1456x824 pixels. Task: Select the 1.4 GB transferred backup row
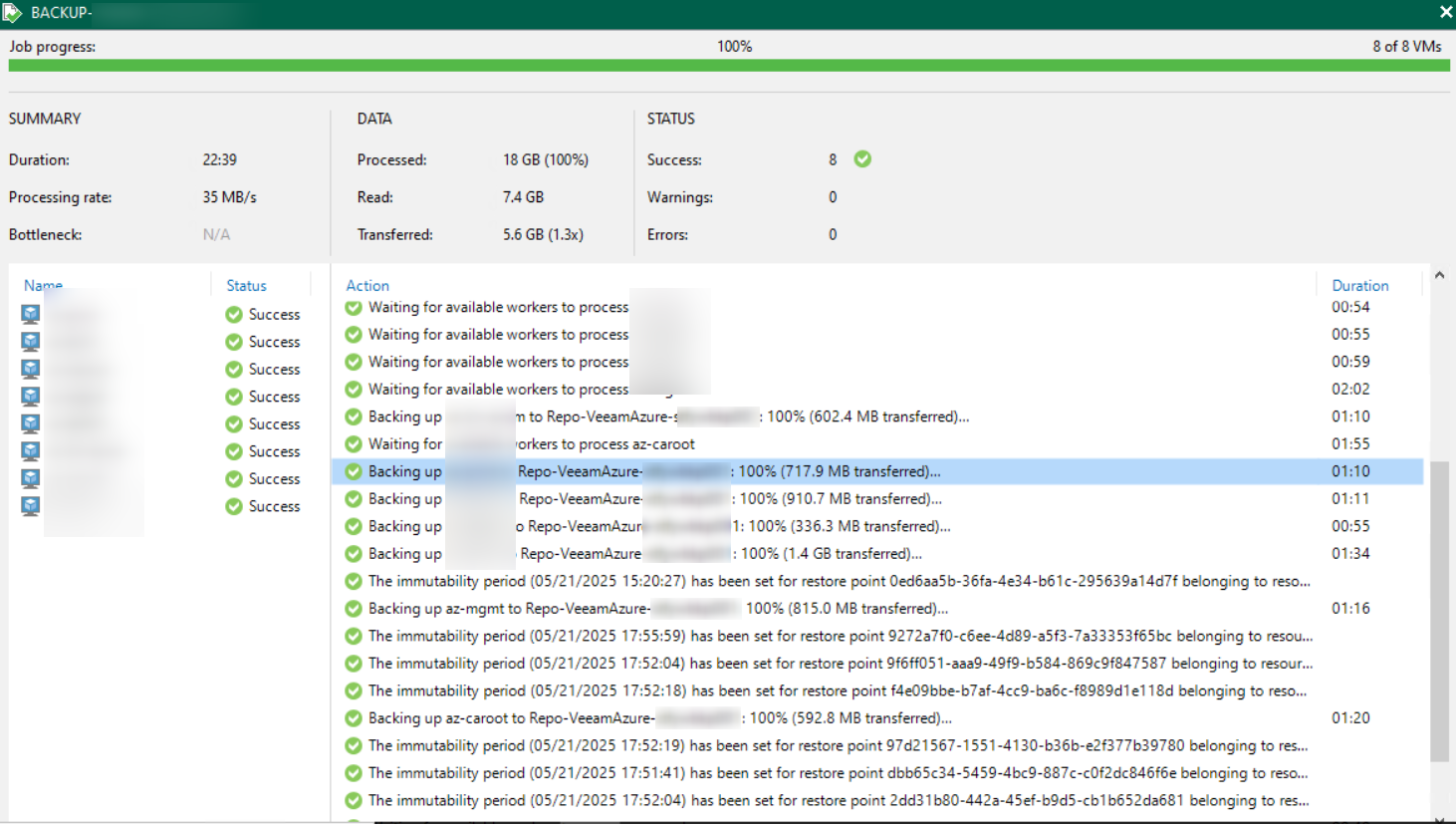click(x=877, y=554)
